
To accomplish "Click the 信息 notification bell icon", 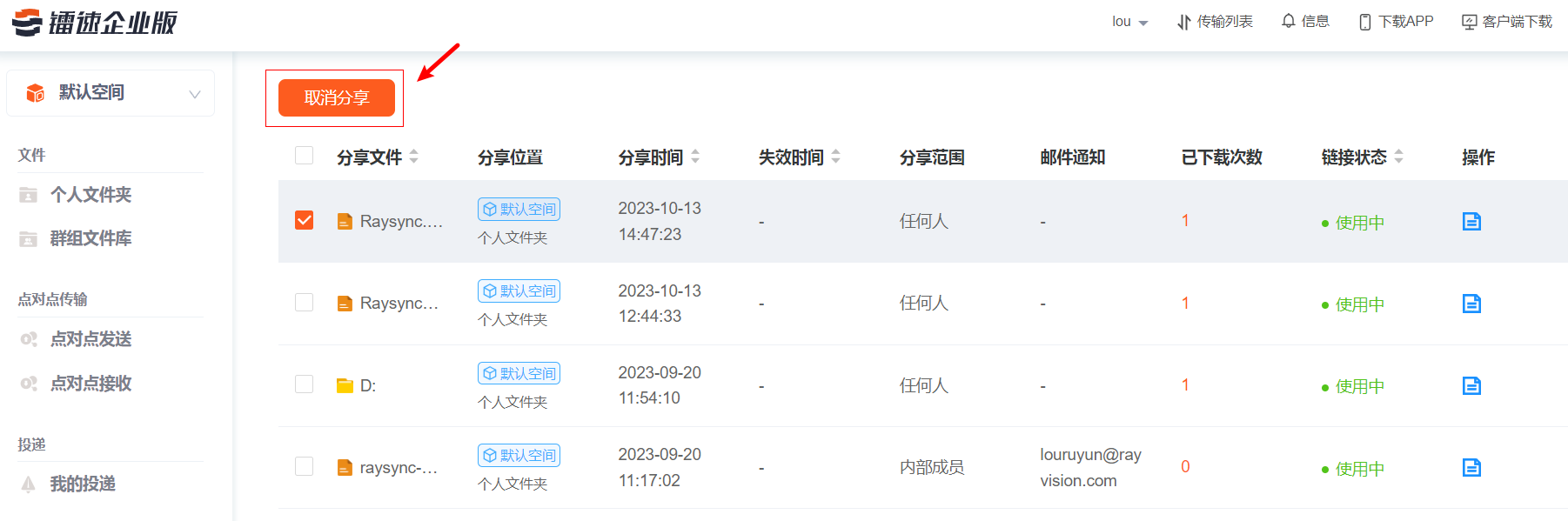I will [x=1289, y=21].
